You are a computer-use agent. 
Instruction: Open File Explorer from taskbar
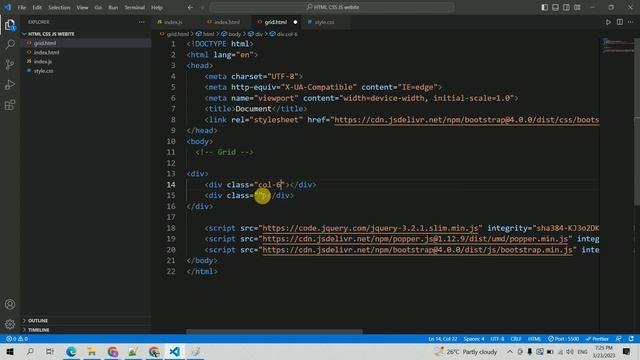(x=92, y=351)
